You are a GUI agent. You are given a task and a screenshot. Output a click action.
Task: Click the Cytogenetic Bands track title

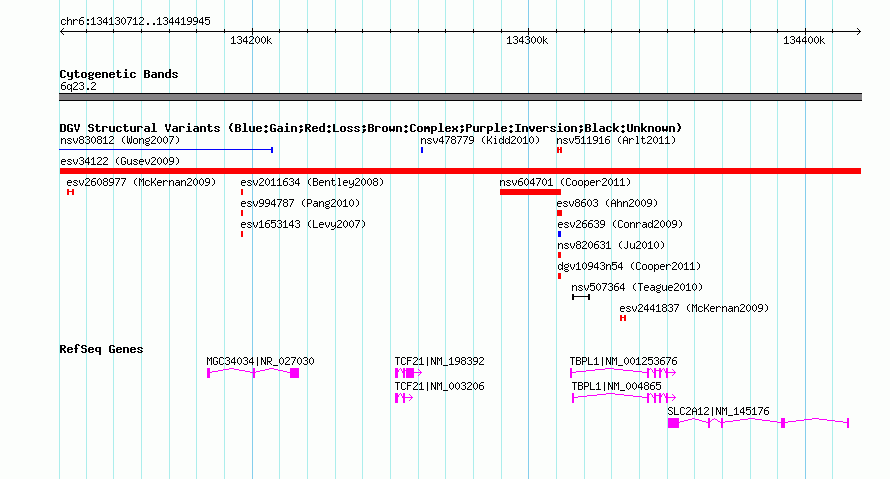119,74
